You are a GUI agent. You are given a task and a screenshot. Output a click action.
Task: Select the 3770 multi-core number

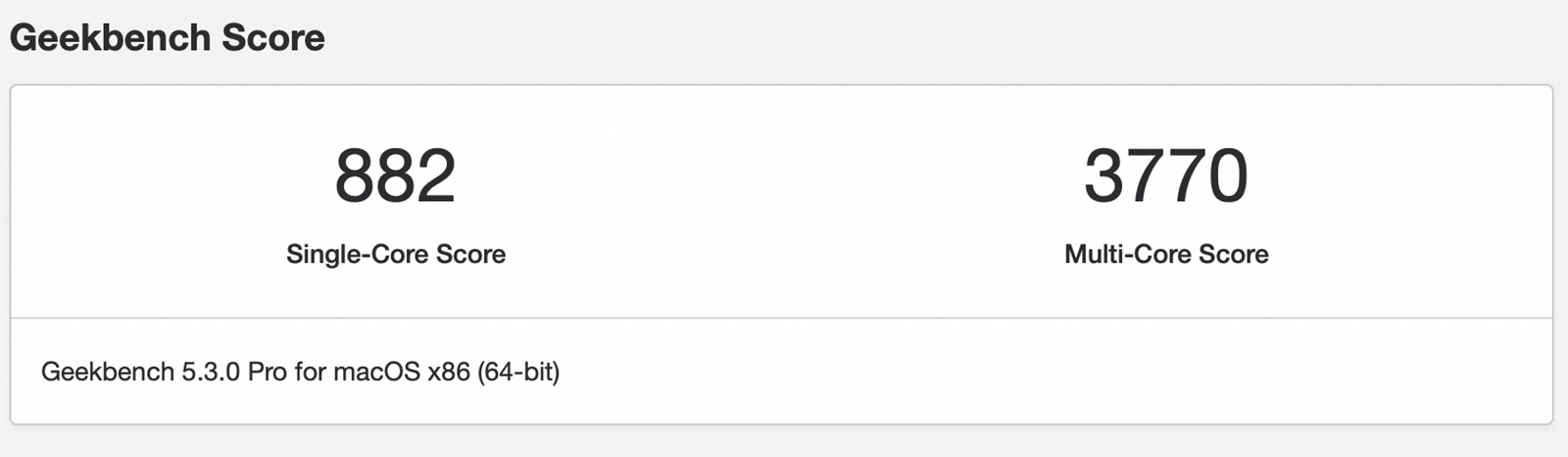[x=1166, y=177]
